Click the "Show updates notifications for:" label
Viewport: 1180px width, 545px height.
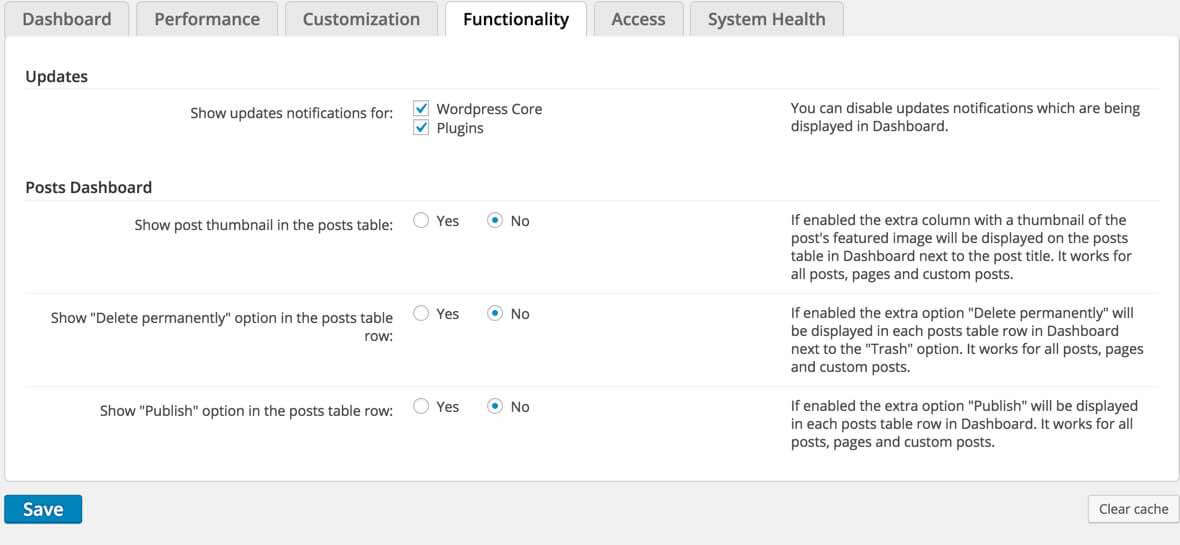click(291, 113)
